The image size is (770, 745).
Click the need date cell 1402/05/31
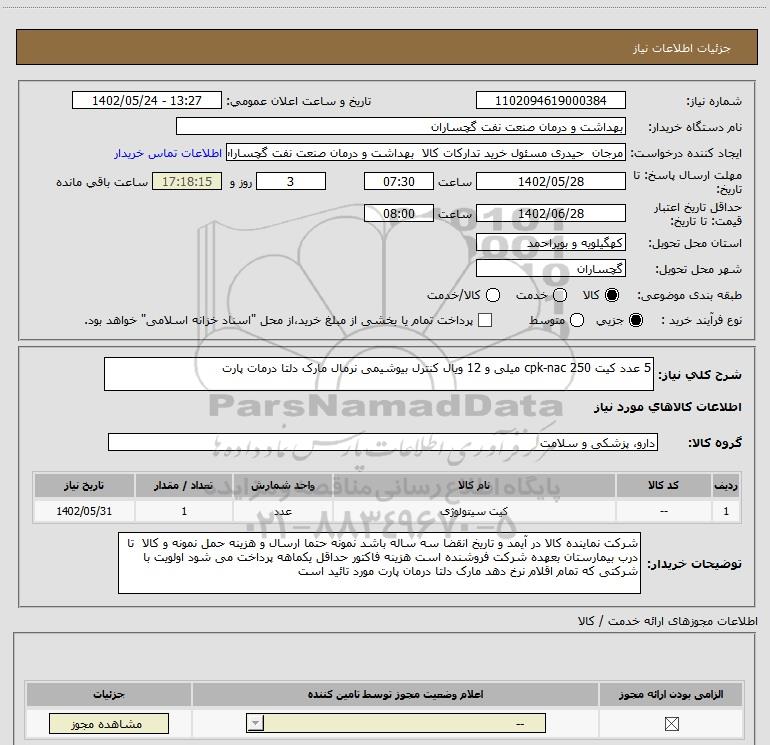(84, 511)
